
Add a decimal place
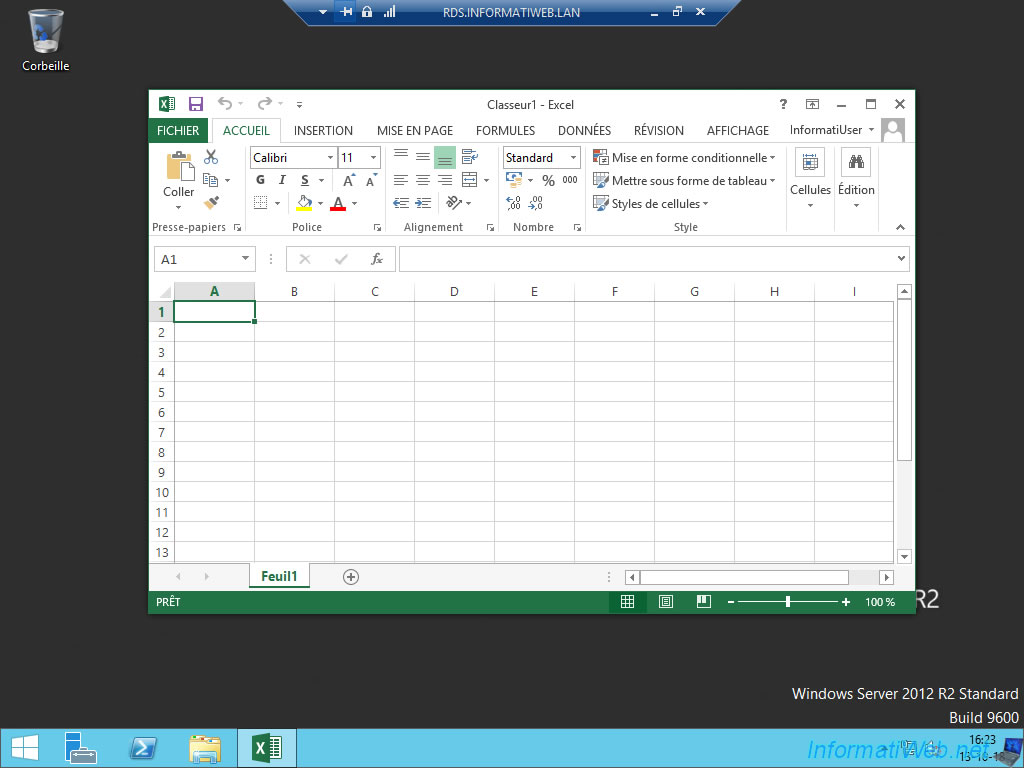coord(513,203)
